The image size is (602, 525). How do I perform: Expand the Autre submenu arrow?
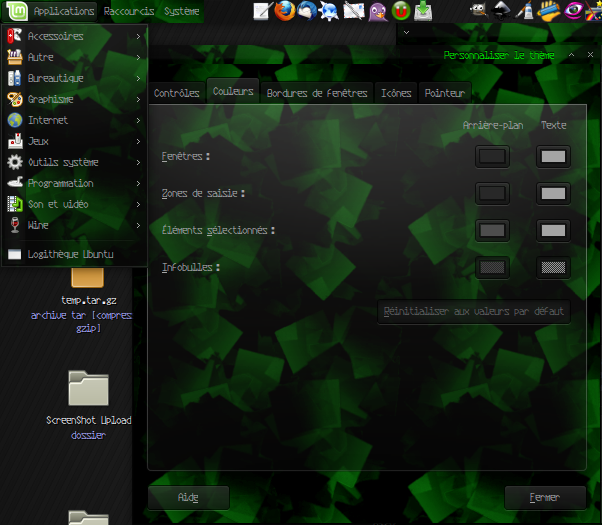coord(138,57)
